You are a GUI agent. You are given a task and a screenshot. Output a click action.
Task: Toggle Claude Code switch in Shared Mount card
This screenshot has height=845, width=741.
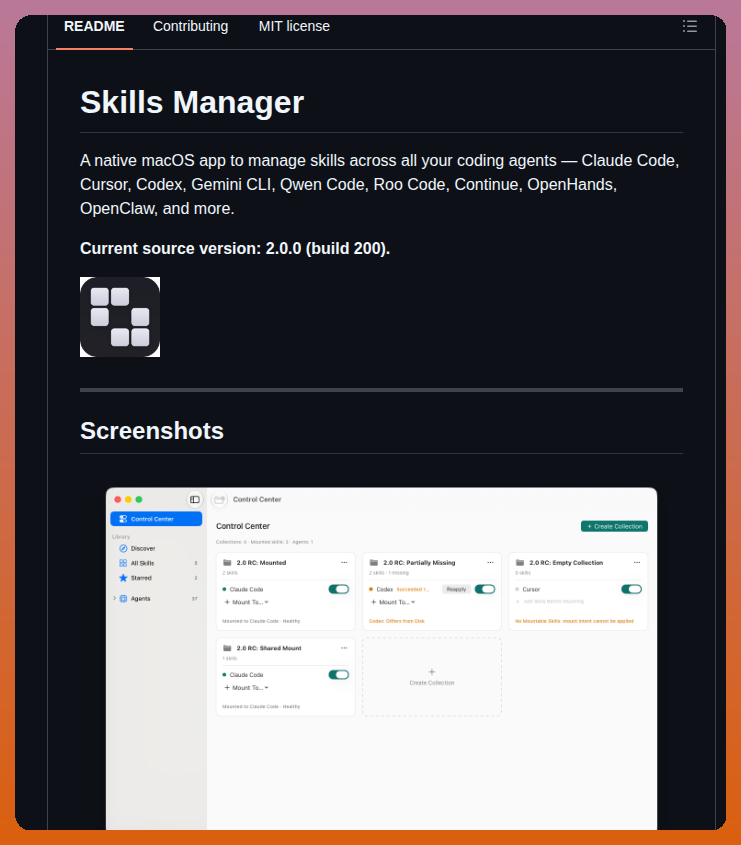point(339,675)
